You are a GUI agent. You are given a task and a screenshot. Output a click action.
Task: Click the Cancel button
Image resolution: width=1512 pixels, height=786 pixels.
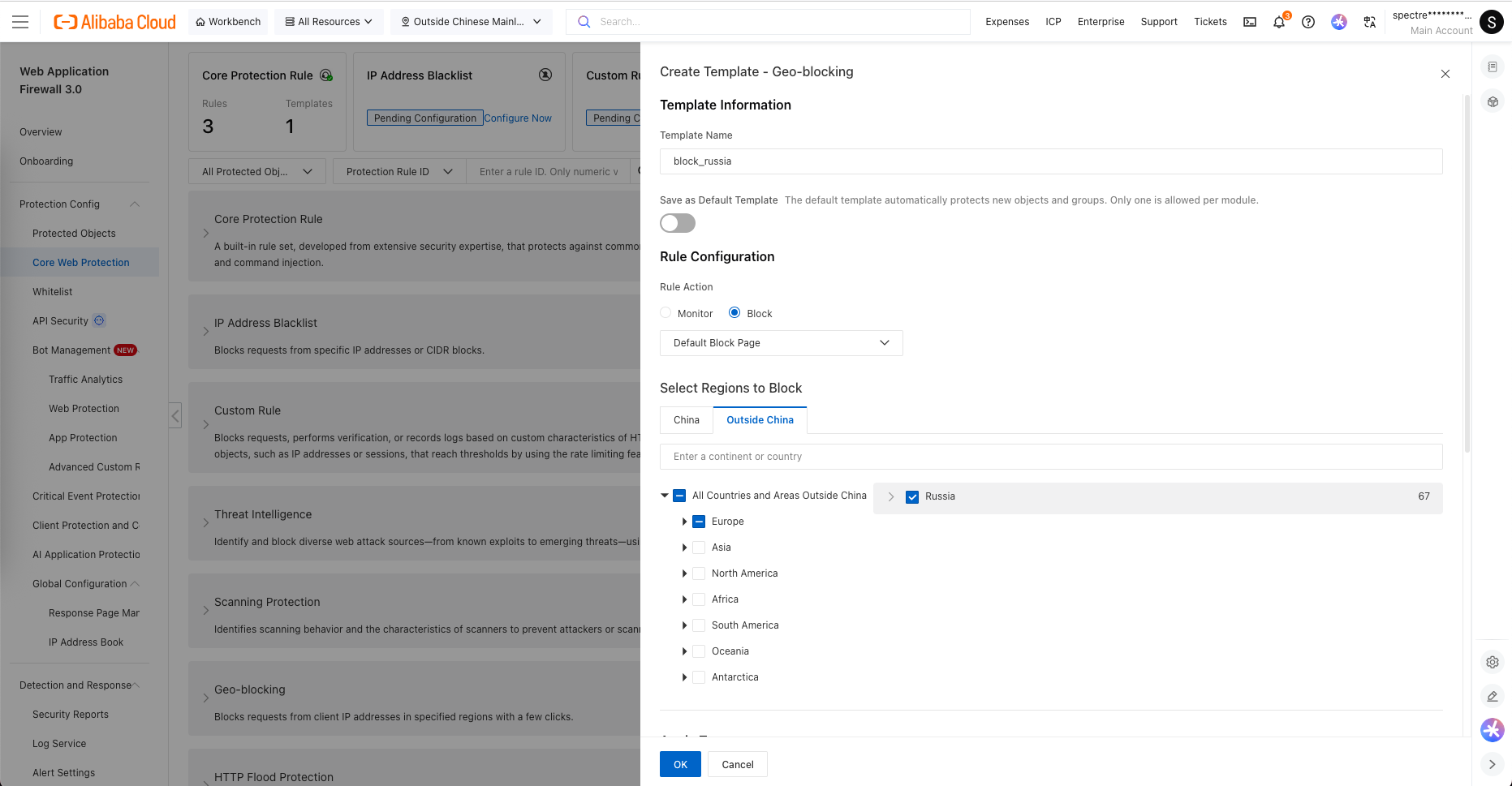tap(737, 764)
